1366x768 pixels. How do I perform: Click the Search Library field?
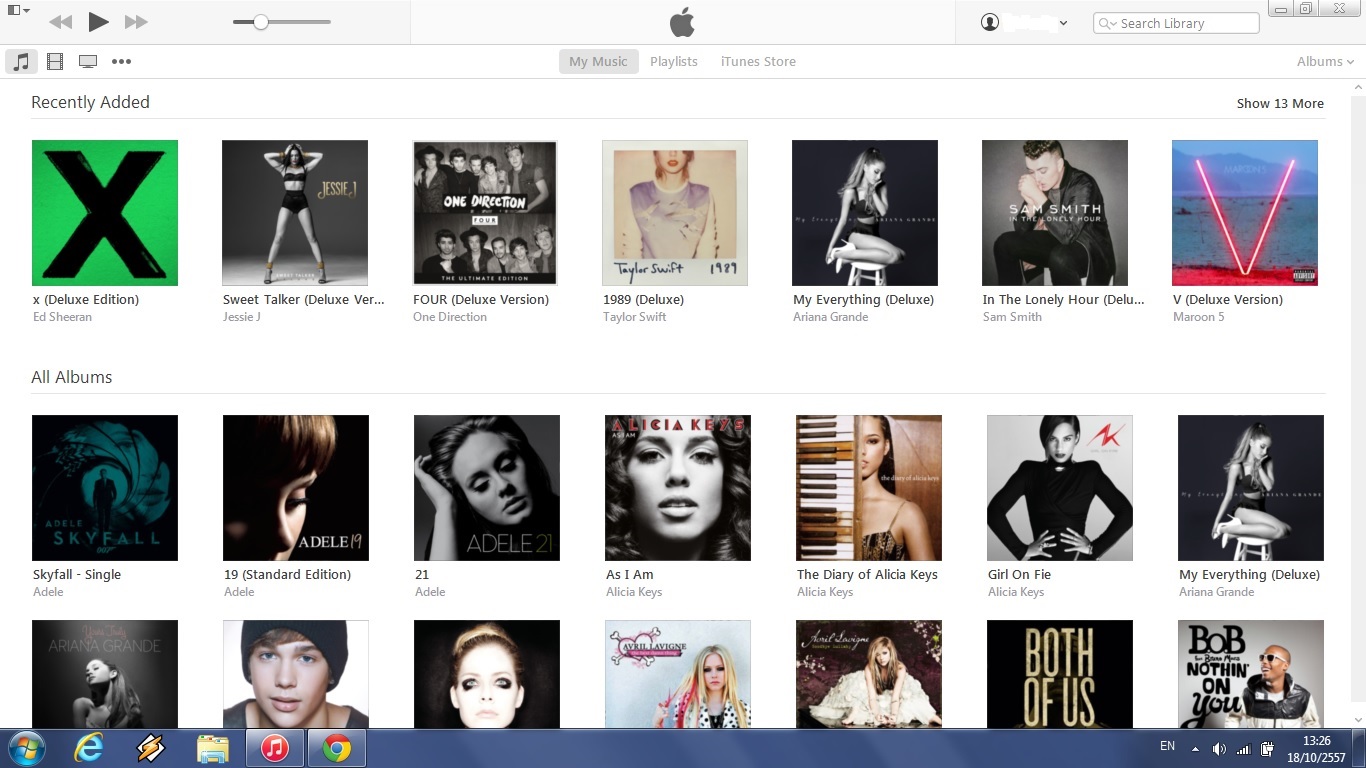[1176, 23]
